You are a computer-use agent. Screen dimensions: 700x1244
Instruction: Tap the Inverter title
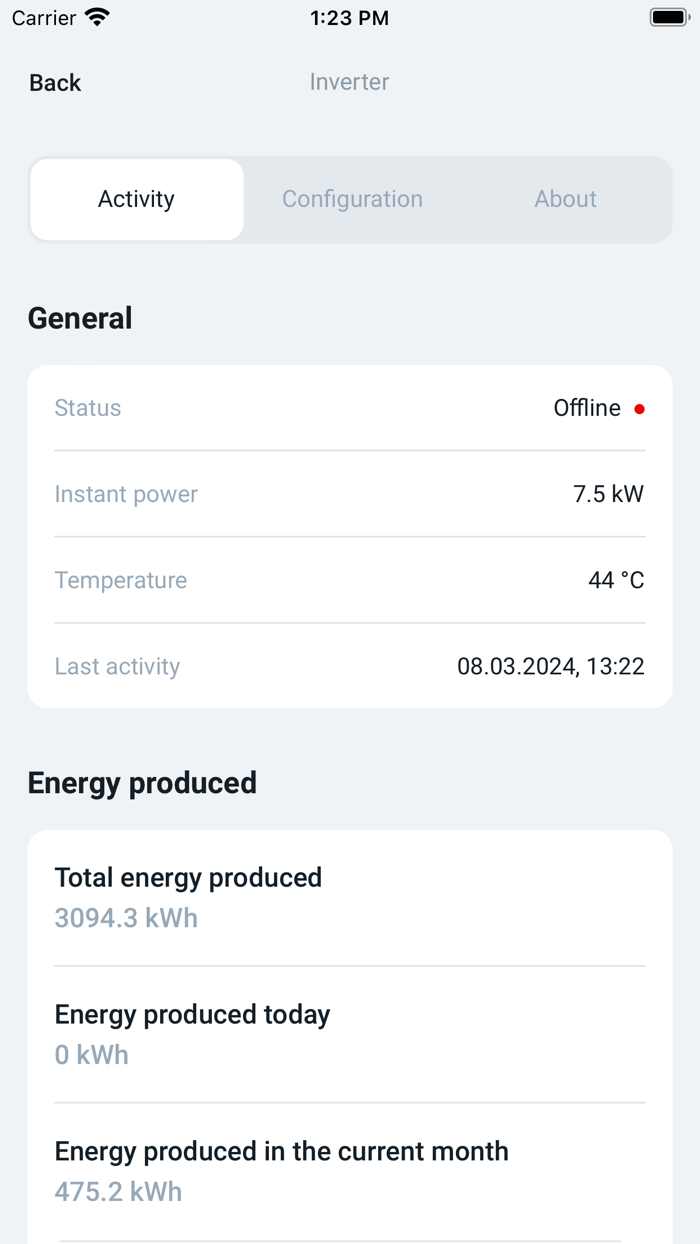pyautogui.click(x=349, y=82)
